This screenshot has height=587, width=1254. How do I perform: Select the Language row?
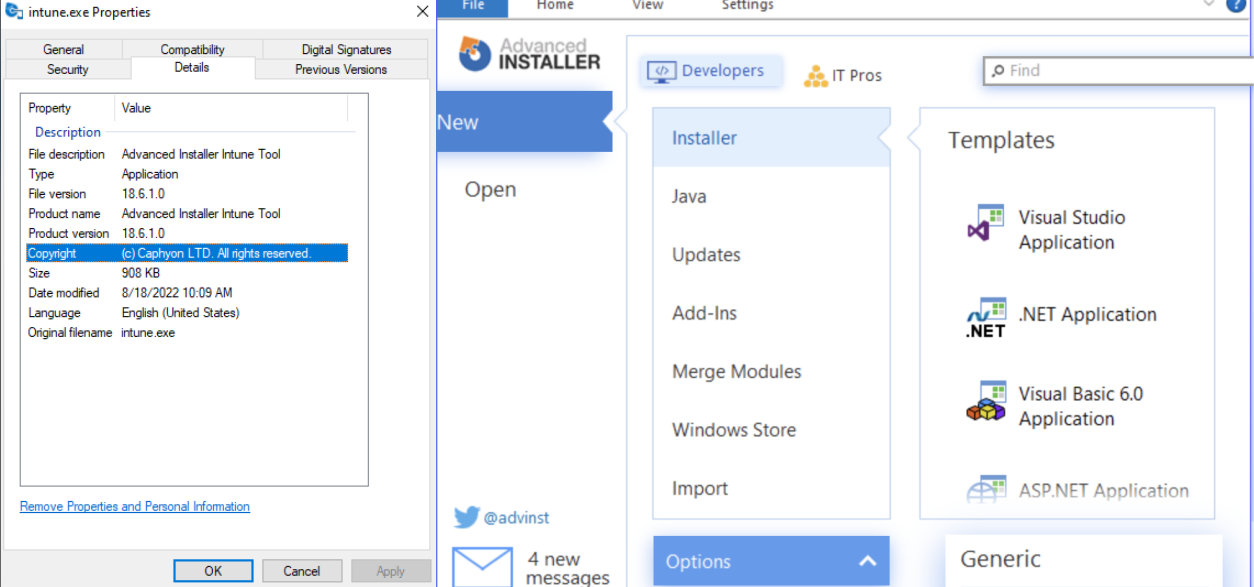point(187,313)
